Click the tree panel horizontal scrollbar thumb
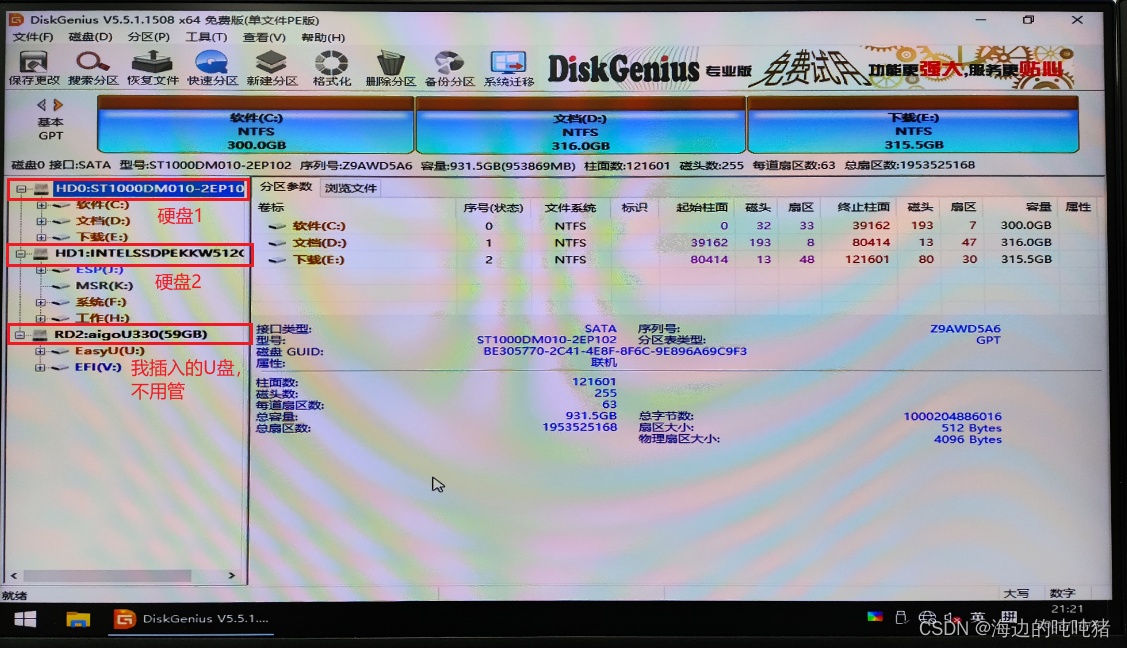The height and width of the screenshot is (648, 1127). point(107,575)
